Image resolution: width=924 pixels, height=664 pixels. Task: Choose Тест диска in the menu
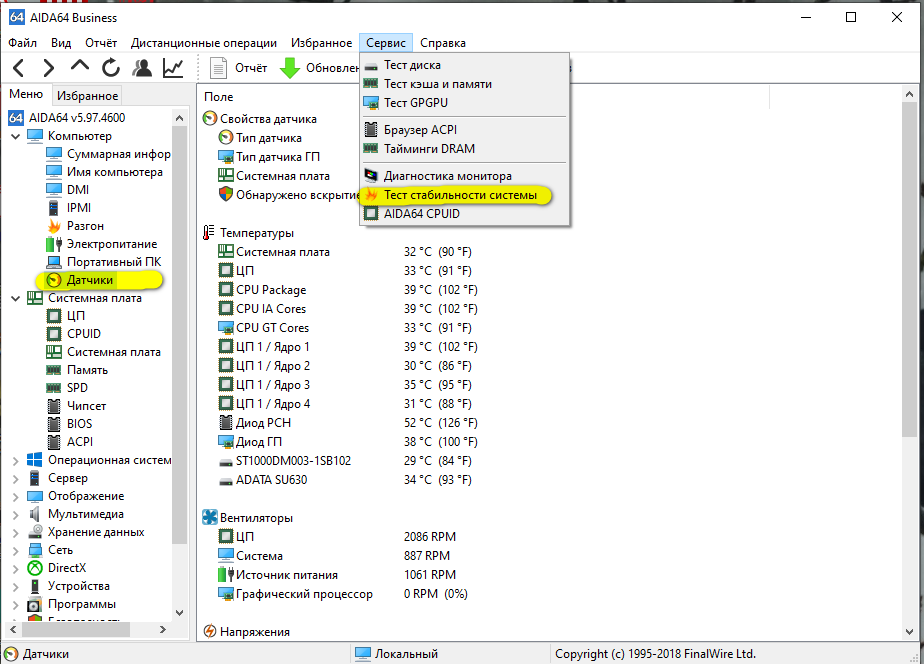[x=412, y=65]
